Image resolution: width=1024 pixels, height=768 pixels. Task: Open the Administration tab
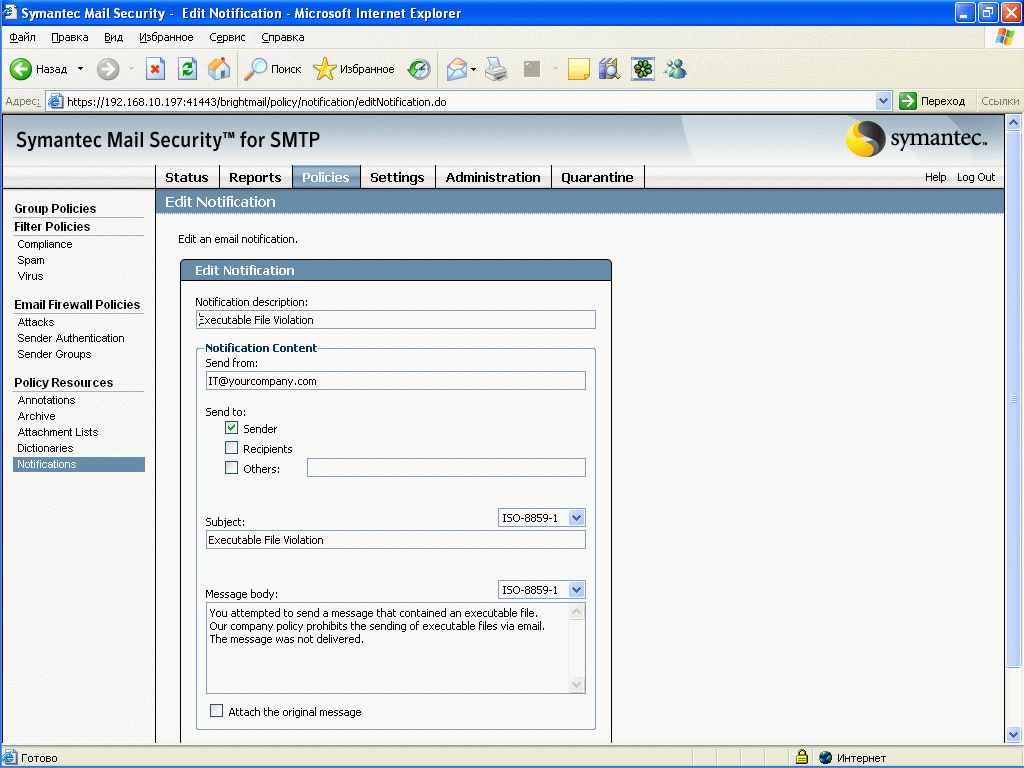click(x=493, y=178)
